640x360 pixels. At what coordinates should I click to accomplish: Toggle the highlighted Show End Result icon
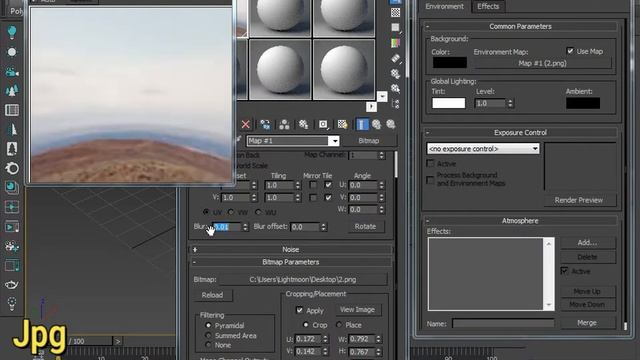pyautogui.click(x=362, y=124)
